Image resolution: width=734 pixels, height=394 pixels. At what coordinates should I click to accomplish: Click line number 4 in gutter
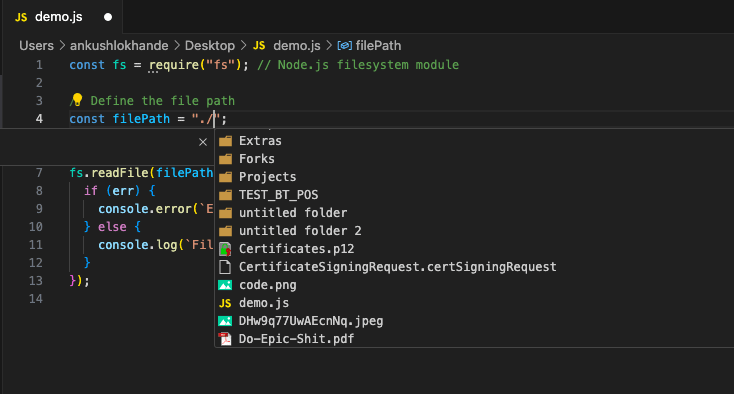39,119
